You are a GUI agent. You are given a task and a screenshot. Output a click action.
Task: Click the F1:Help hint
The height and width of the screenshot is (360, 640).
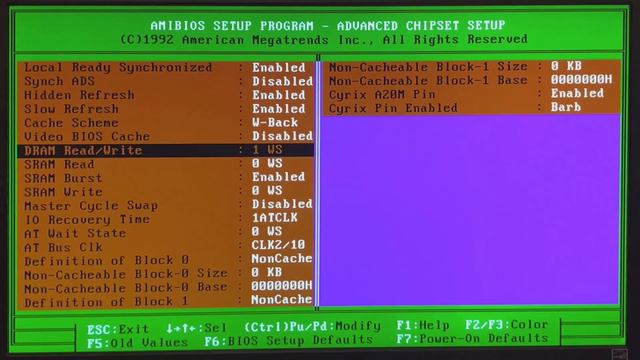[x=423, y=325]
